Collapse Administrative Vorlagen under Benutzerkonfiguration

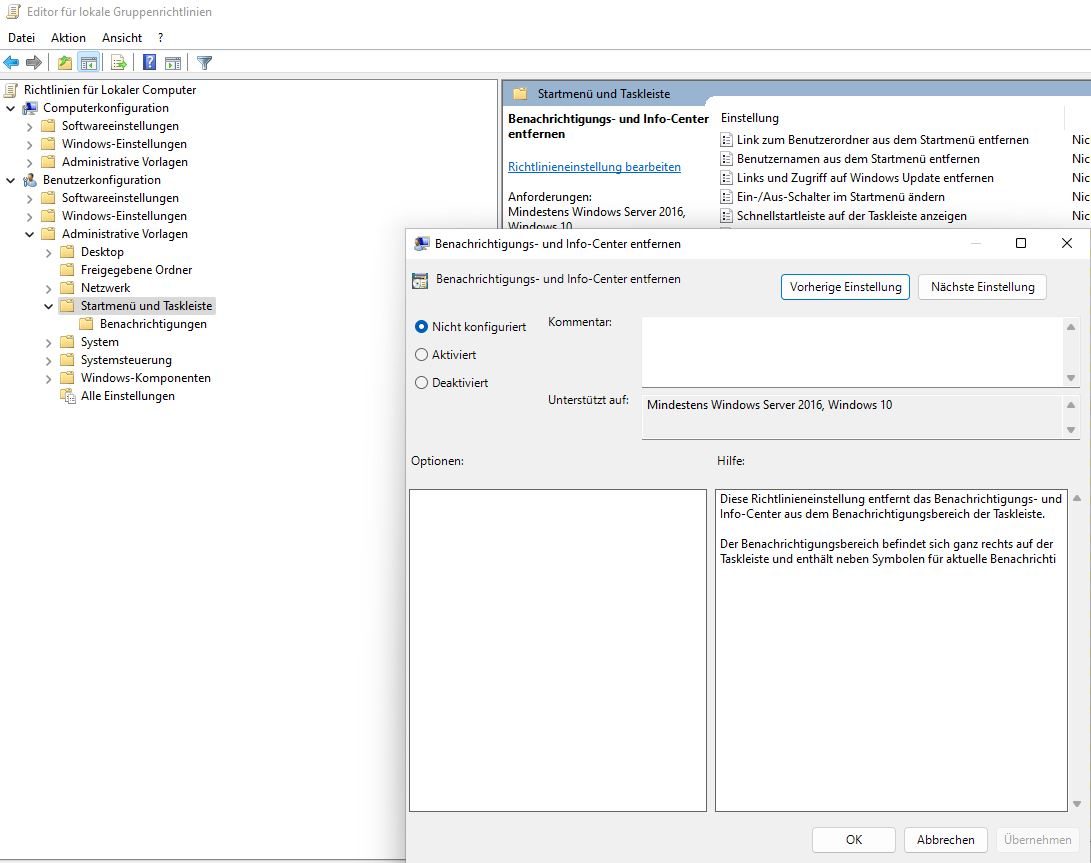tap(29, 235)
